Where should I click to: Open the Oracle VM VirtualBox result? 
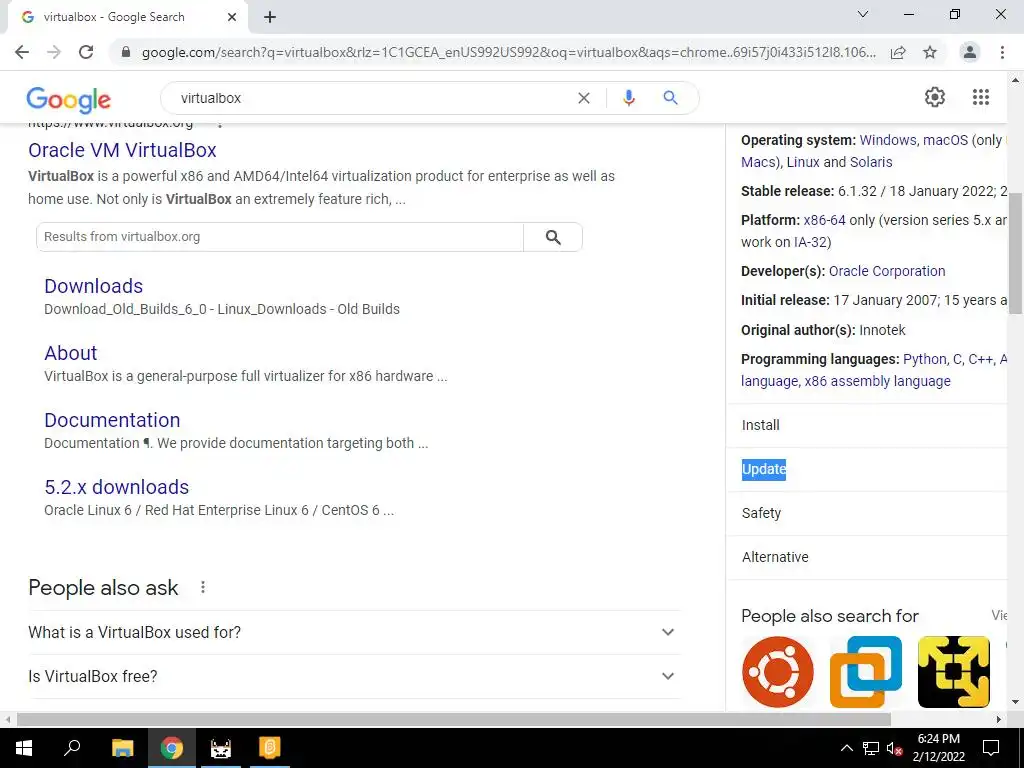coord(122,150)
